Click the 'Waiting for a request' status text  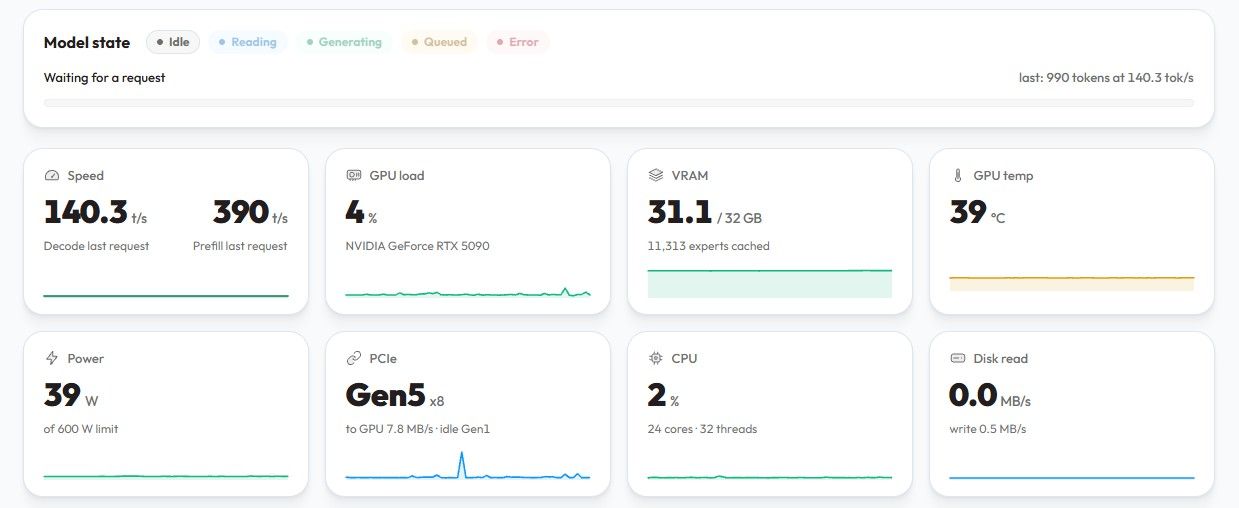[105, 77]
